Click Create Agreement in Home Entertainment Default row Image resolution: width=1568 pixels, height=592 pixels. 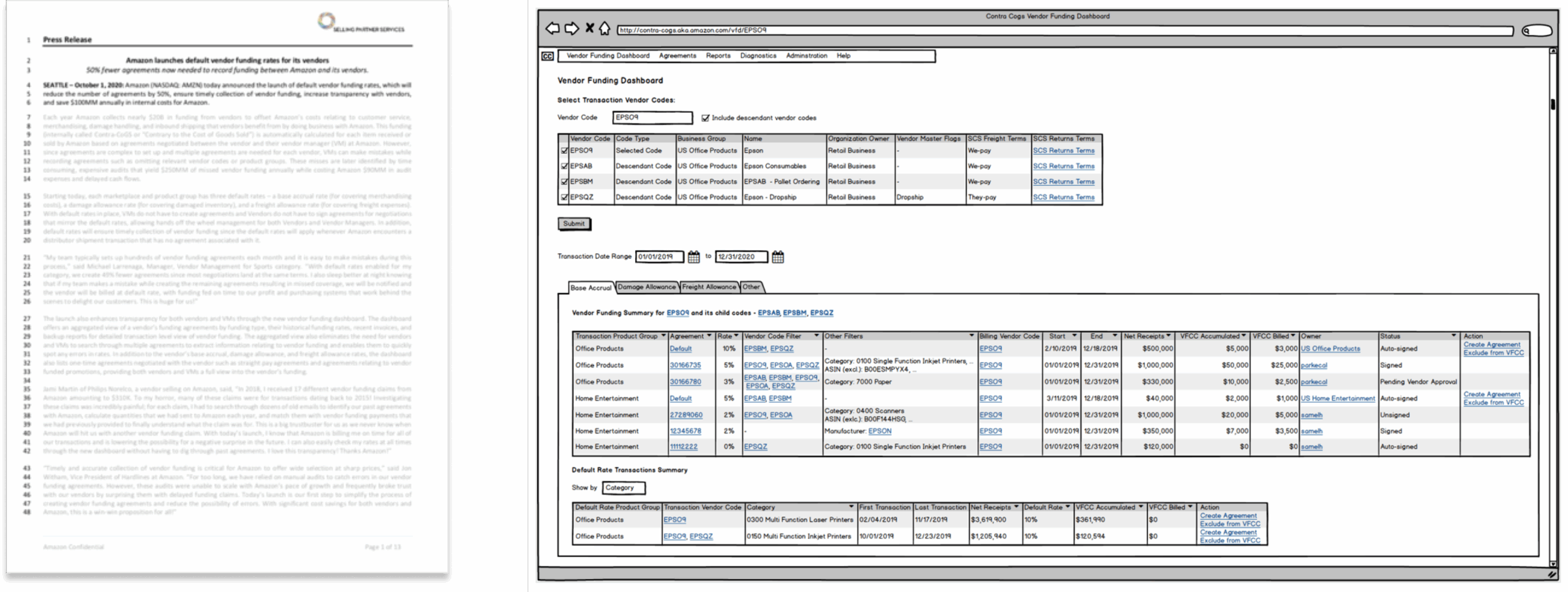1492,394
